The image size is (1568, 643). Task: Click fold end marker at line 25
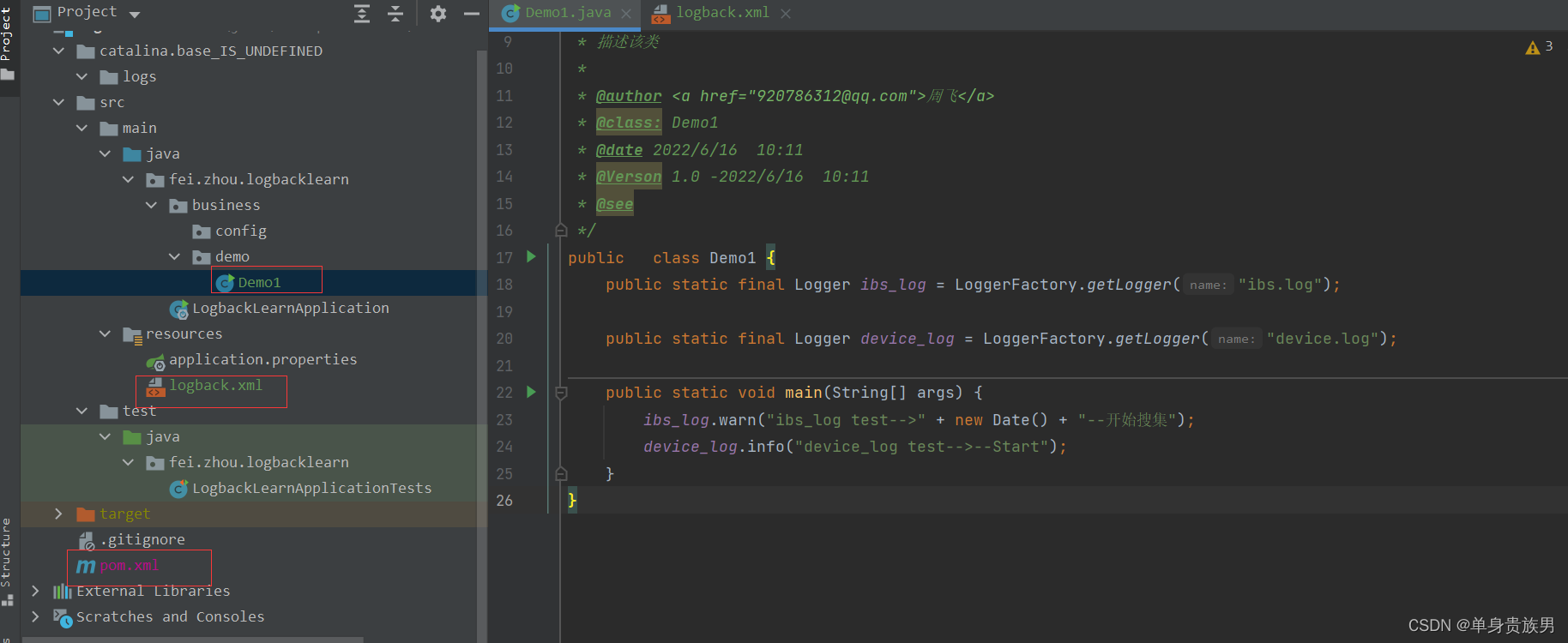pyautogui.click(x=561, y=473)
